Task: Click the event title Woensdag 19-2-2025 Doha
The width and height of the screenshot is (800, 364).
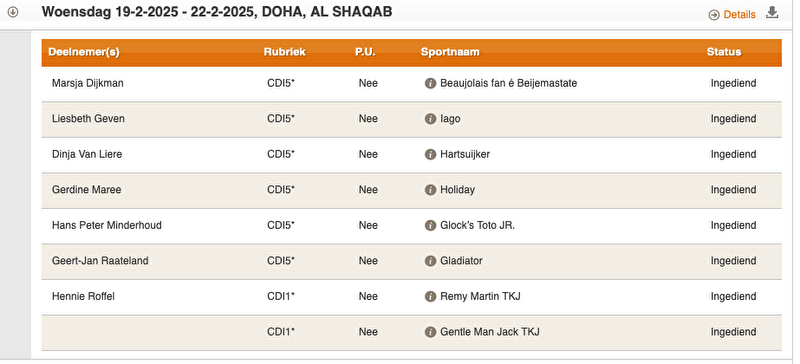Action: click(x=217, y=12)
